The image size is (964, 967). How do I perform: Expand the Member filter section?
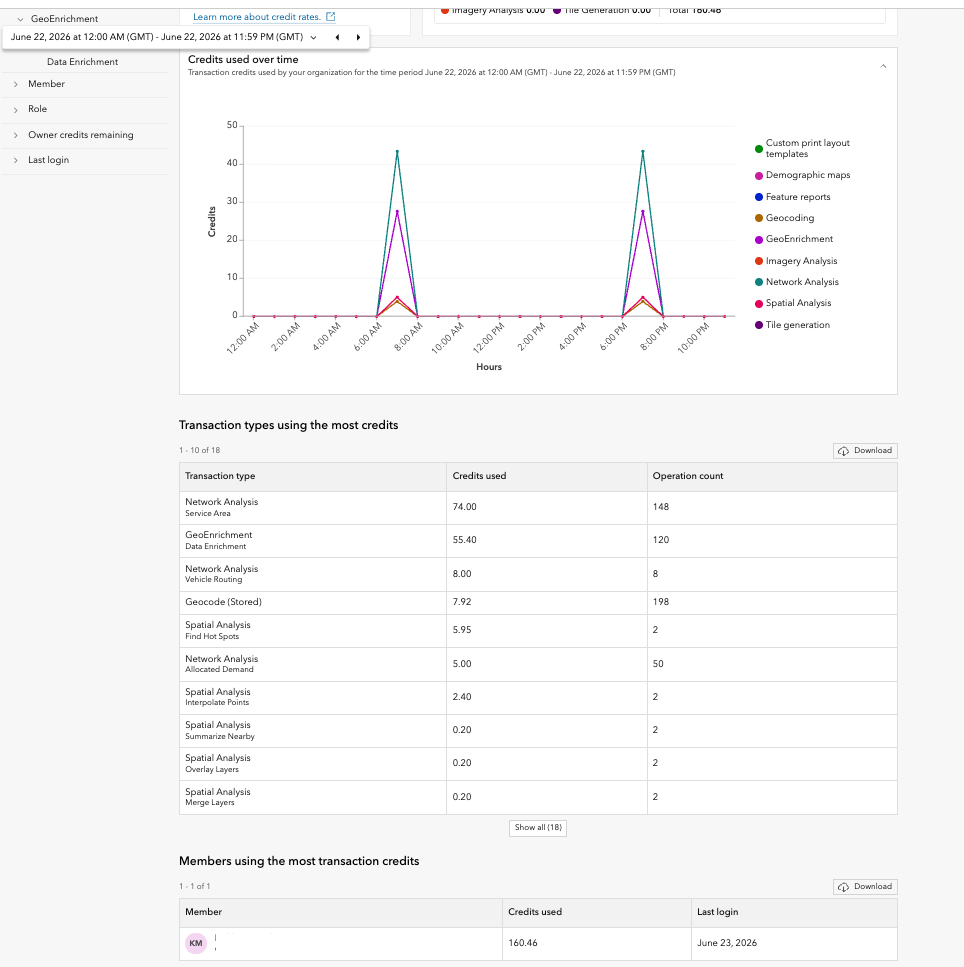click(85, 84)
